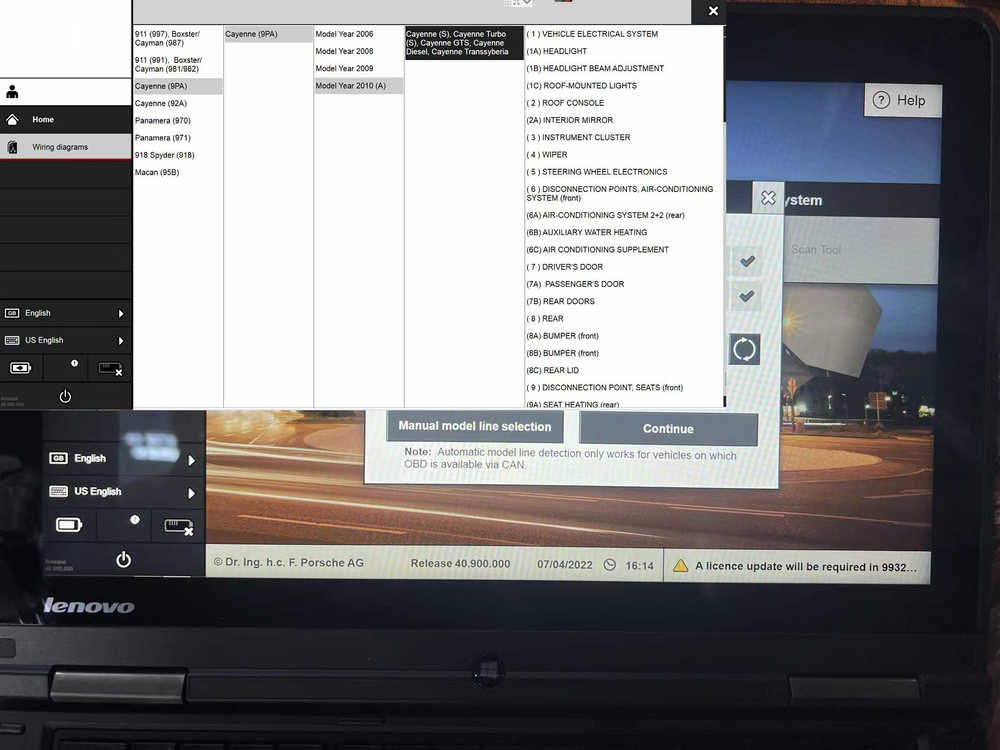Open (8C) REAR LID diagram
Image resolution: width=1000 pixels, height=750 pixels.
552,371
